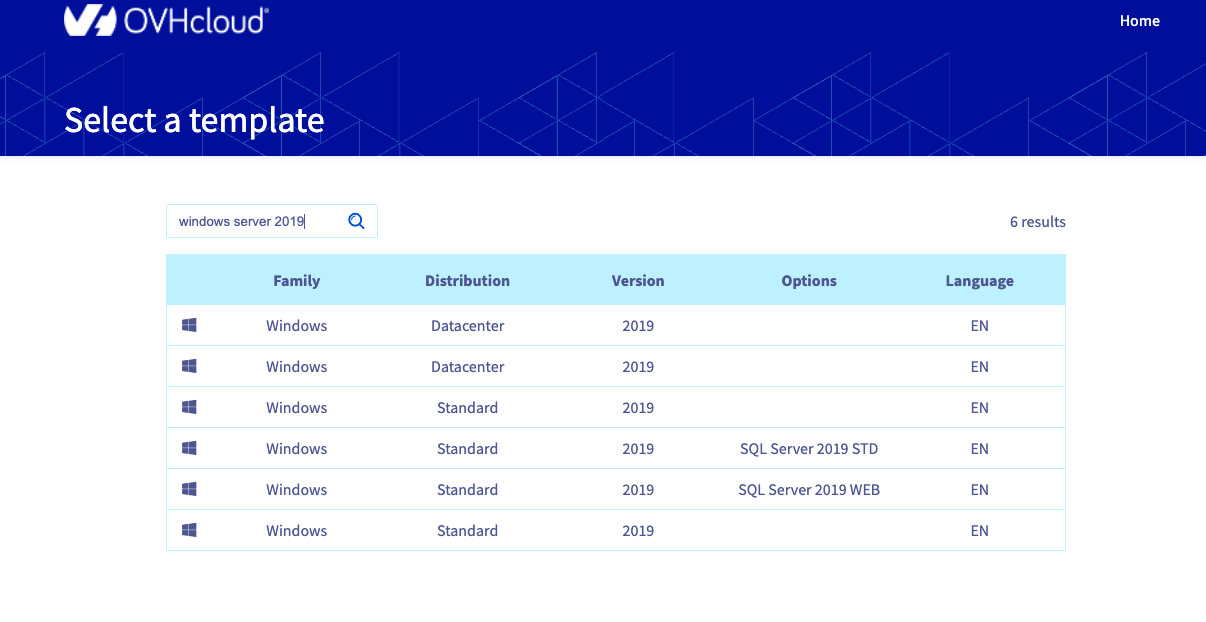Screen dimensions: 1206x622
Task: Click "Windows" in the SQL Server 2019 WEB row
Action: coord(297,490)
